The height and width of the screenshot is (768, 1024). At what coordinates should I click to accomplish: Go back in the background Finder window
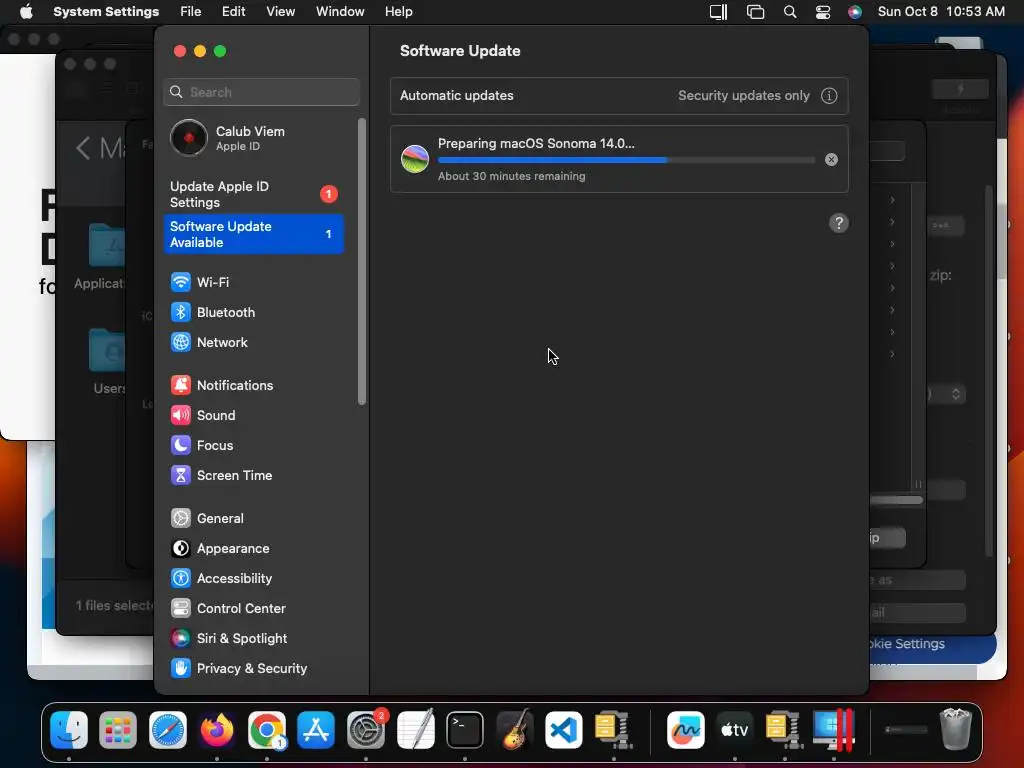[x=83, y=148]
